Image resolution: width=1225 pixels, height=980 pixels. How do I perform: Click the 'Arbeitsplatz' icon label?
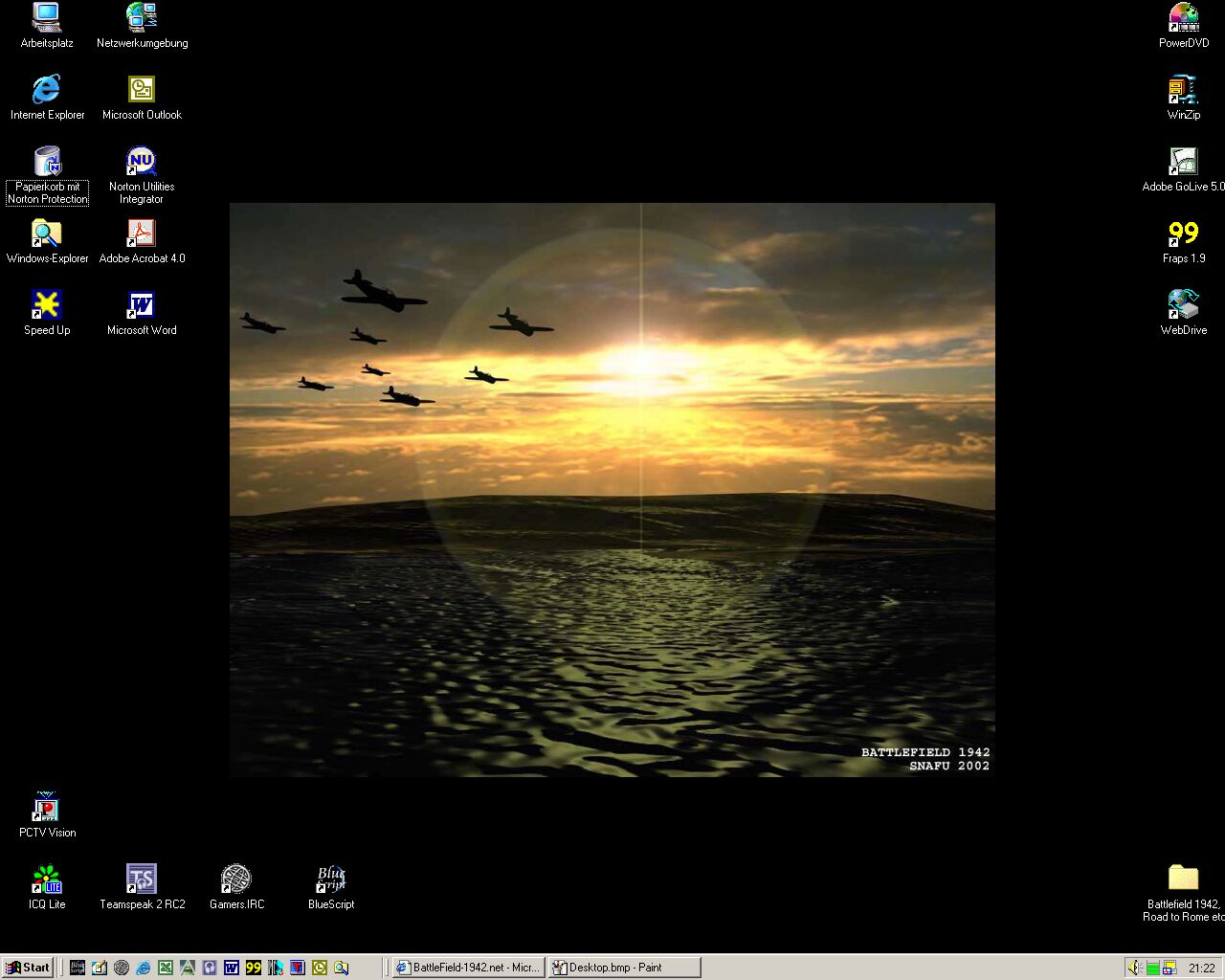(x=47, y=43)
